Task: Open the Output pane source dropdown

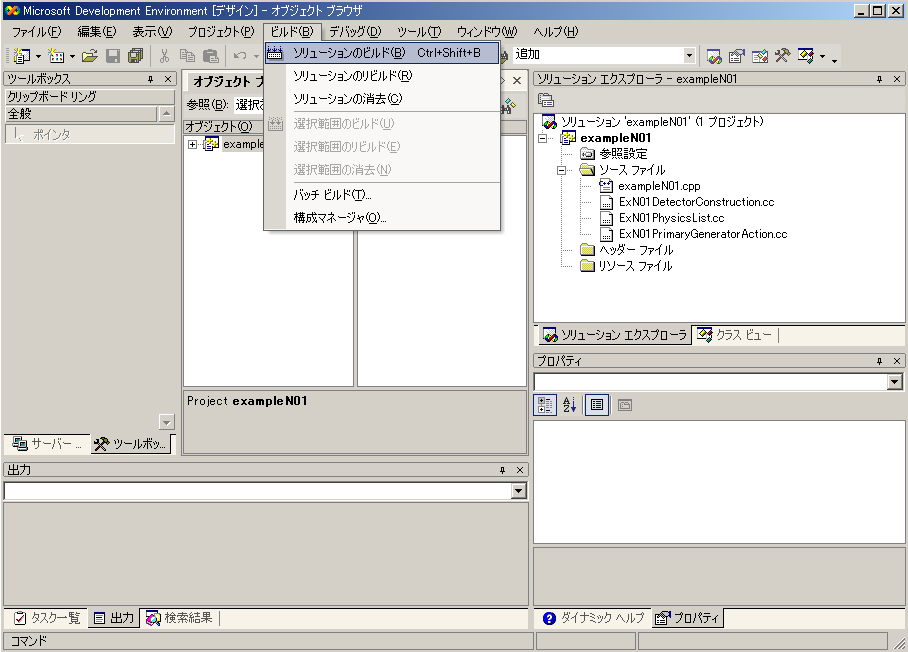Action: click(x=518, y=491)
